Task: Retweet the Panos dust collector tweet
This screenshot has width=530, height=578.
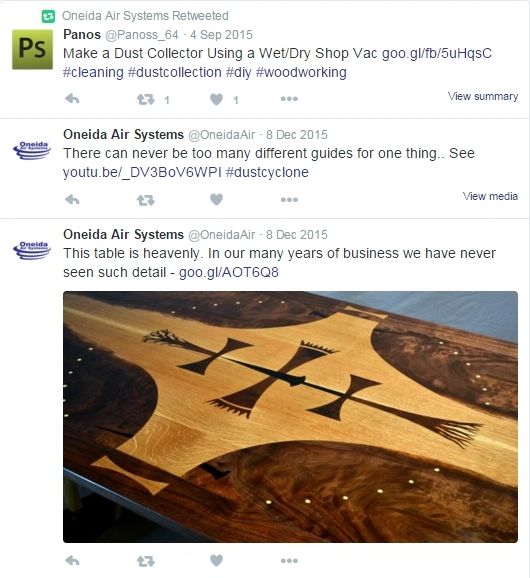Action: pos(146,100)
